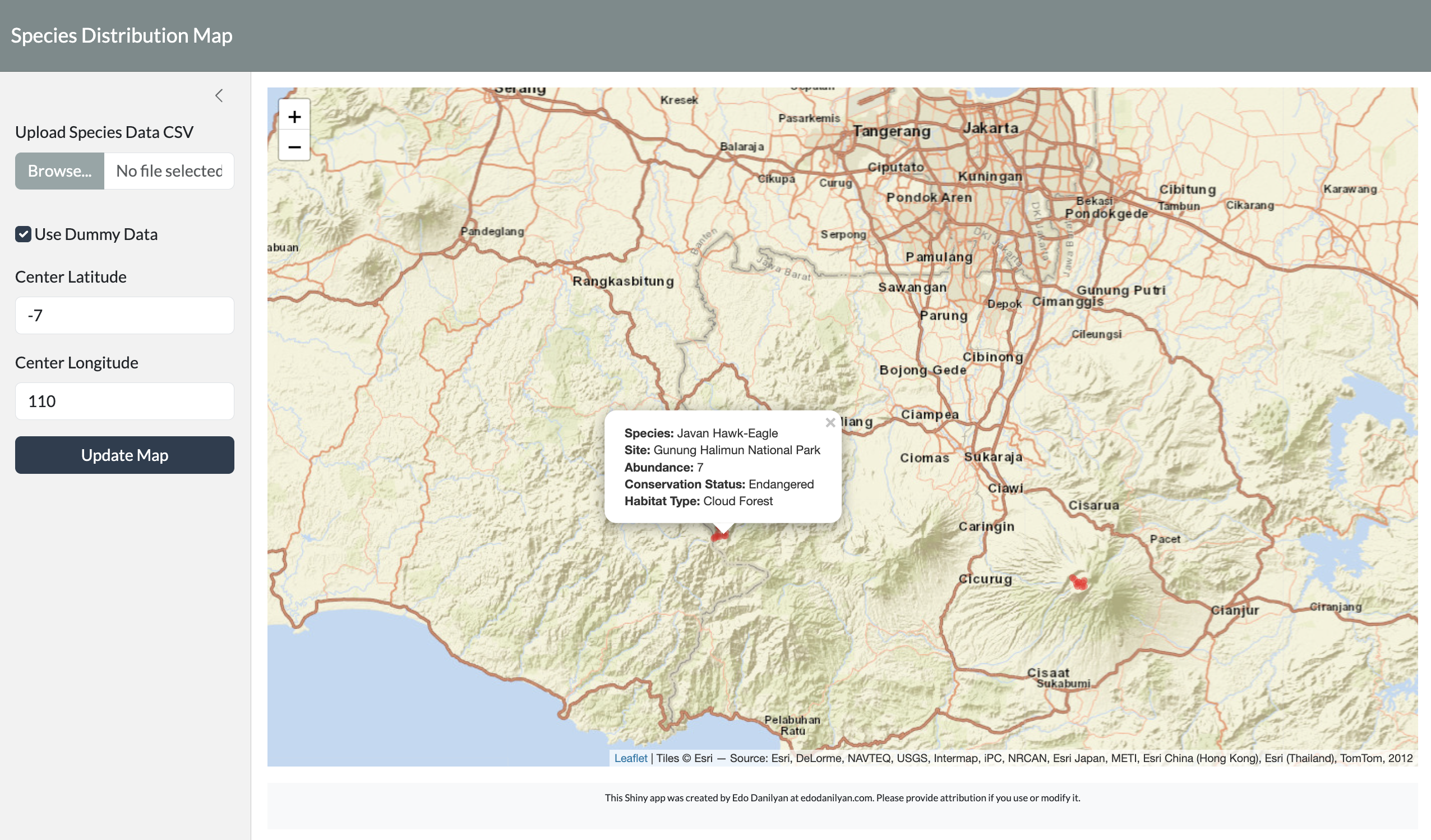This screenshot has height=840, width=1431.
Task: Click the red marker cluster near Cicurug
Action: tap(1079, 583)
